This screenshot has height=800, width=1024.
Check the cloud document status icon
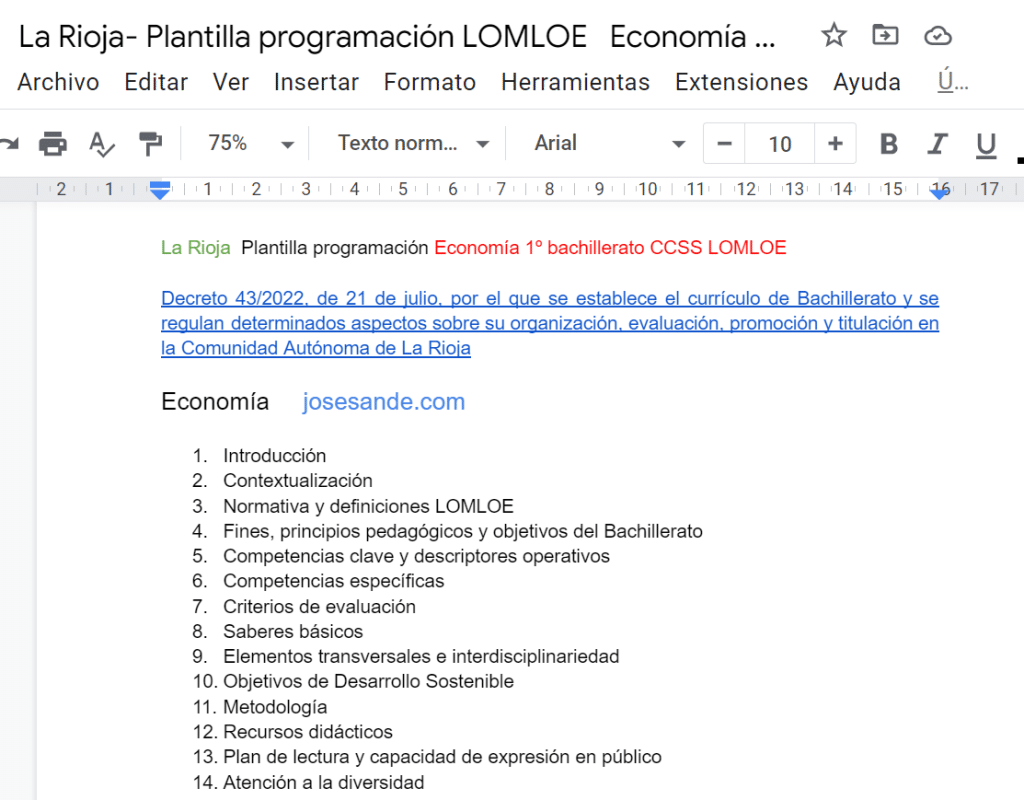(x=937, y=36)
